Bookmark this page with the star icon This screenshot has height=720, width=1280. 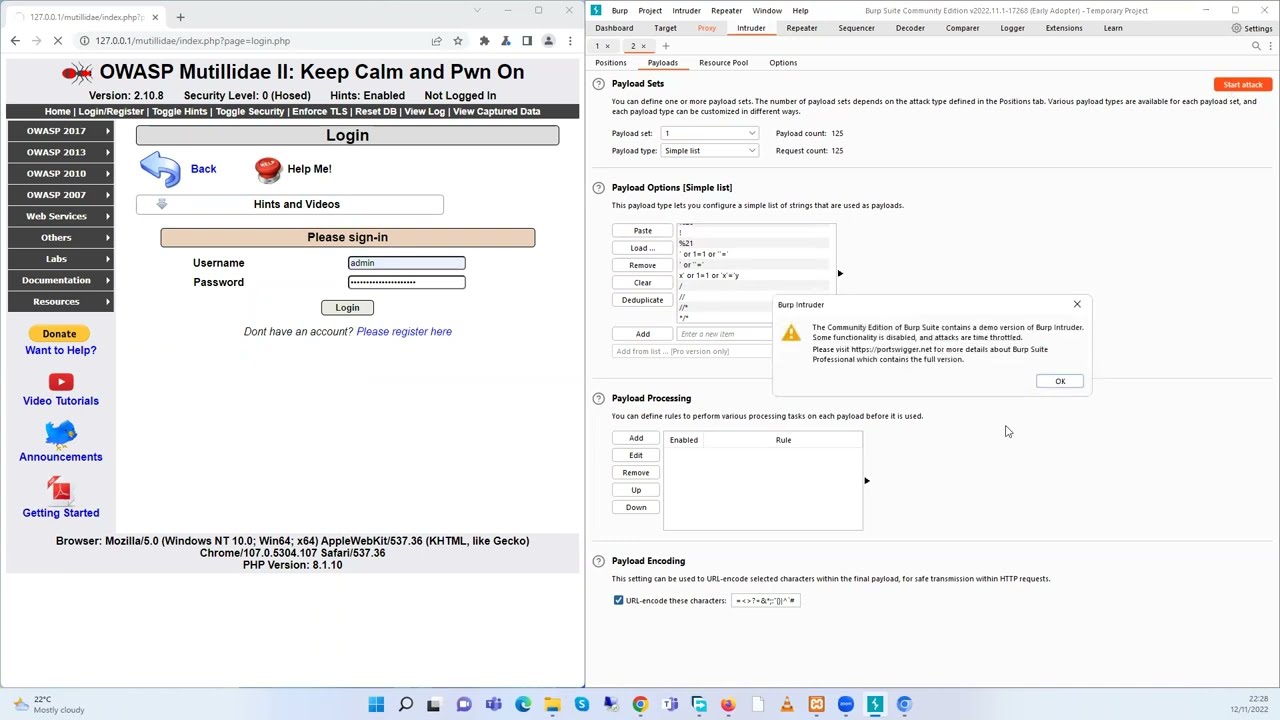[458, 41]
